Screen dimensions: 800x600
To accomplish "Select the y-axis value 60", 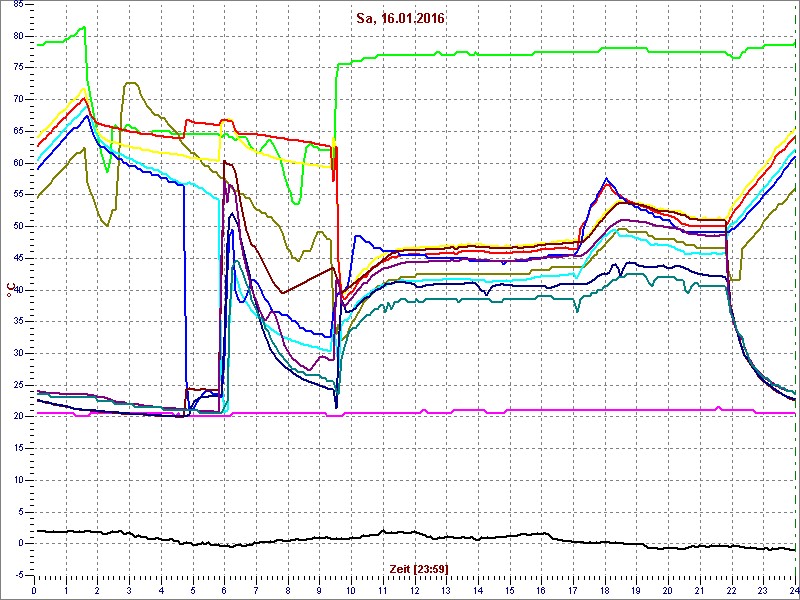I will (18, 163).
